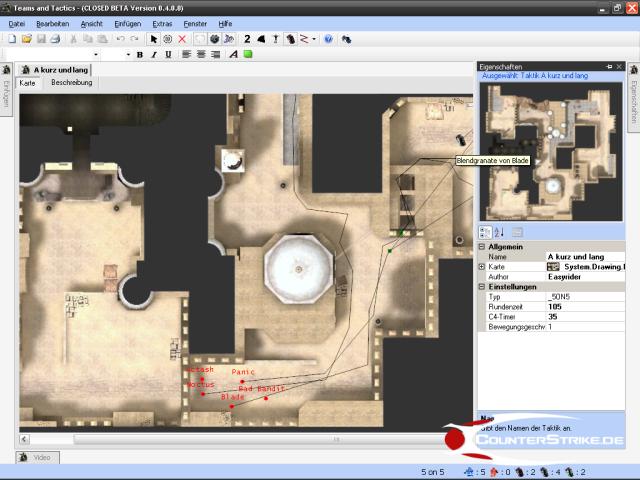Sort properties alphabetically with A-Z icon
This screenshot has height=480, width=640.
coord(498,233)
